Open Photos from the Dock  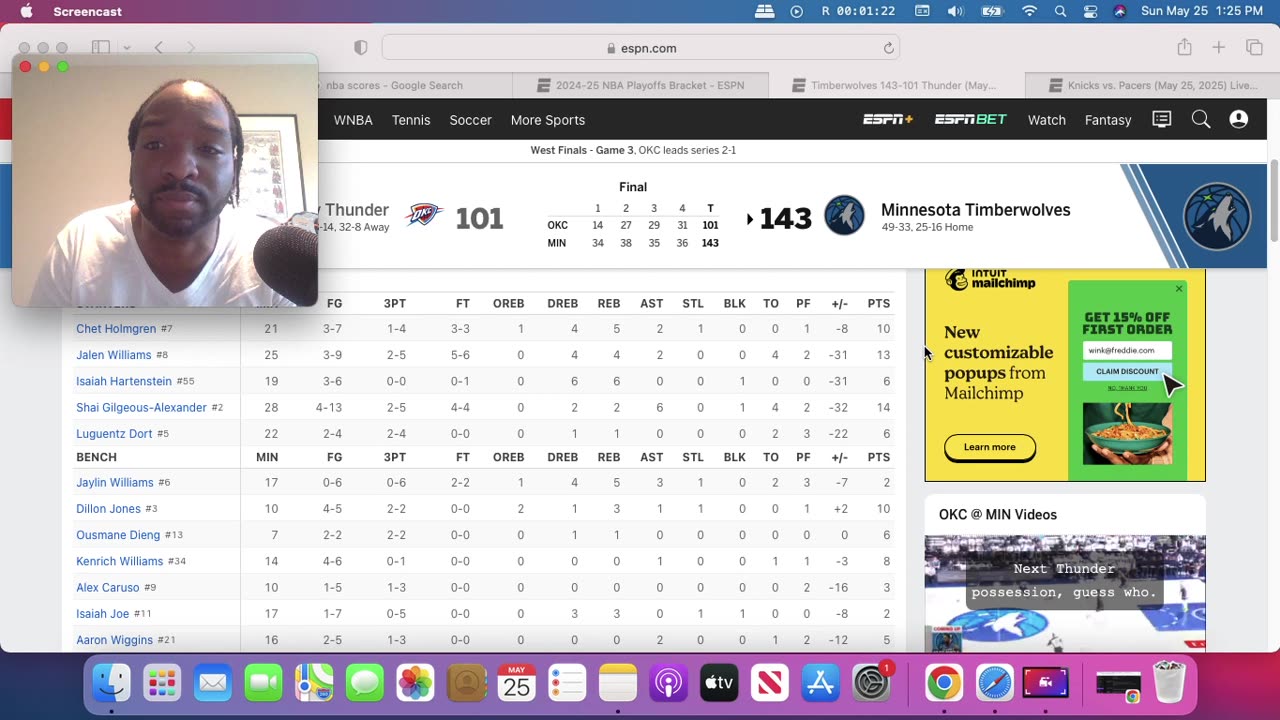point(415,683)
